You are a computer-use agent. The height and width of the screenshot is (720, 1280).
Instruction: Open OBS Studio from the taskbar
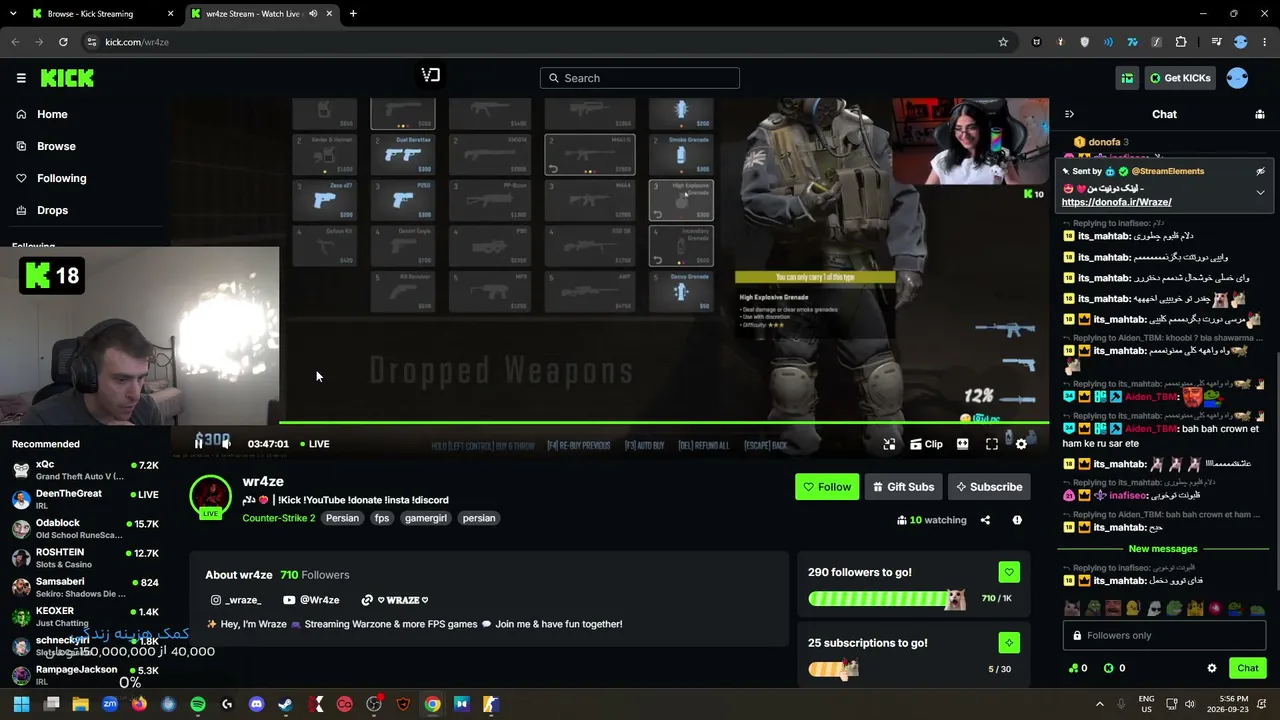(374, 704)
